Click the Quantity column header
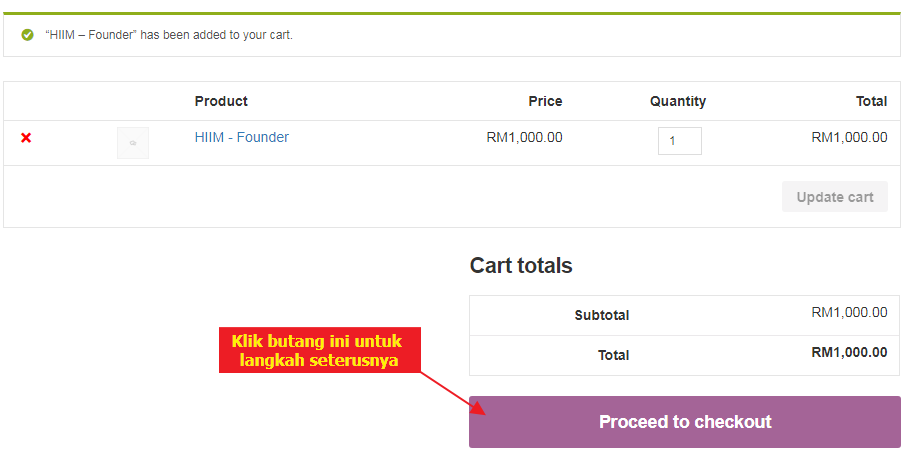 677,101
